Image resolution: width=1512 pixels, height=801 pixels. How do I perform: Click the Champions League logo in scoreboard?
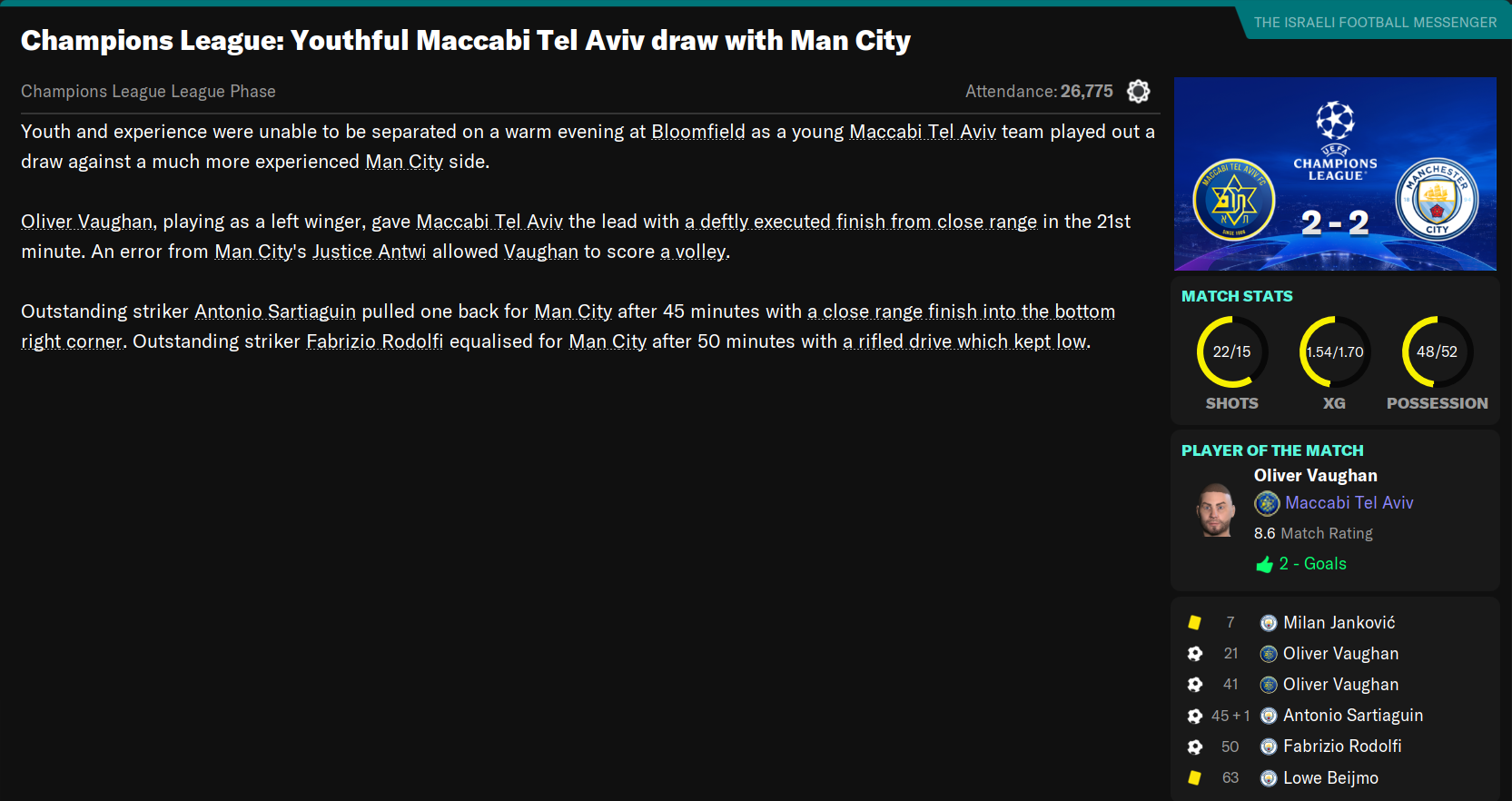1335,141
